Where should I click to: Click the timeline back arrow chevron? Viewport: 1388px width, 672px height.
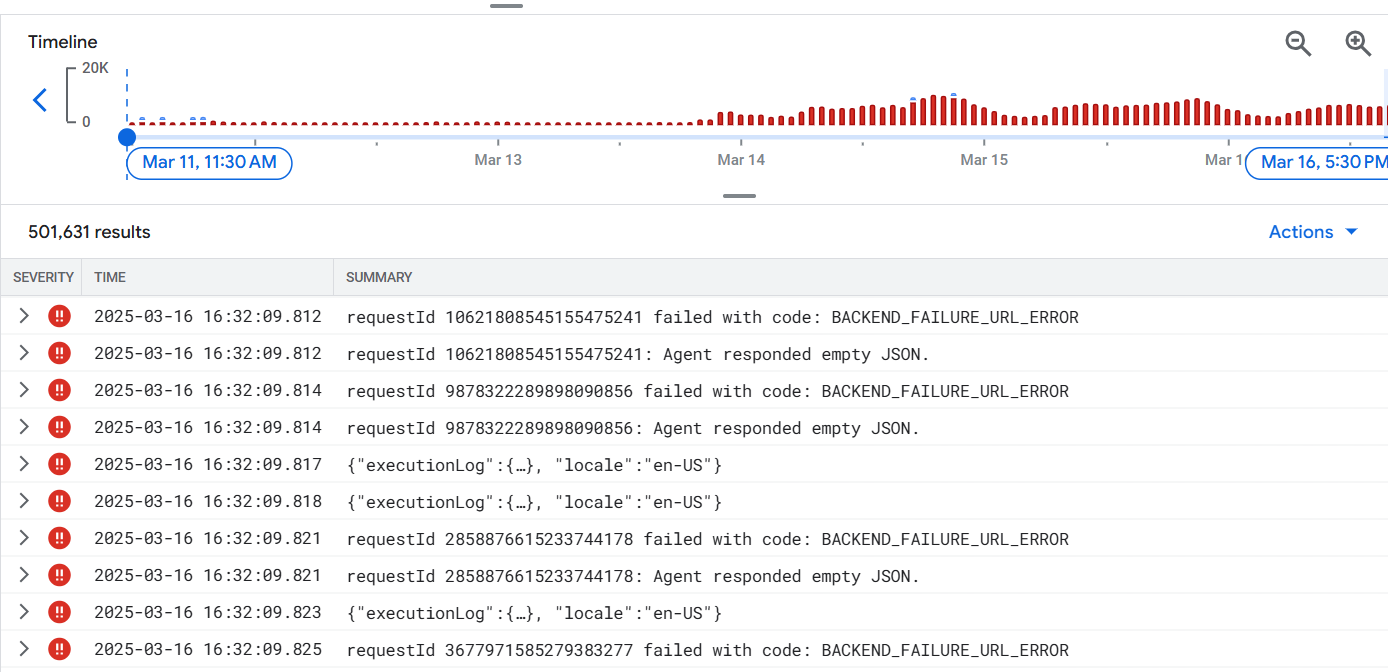[40, 100]
